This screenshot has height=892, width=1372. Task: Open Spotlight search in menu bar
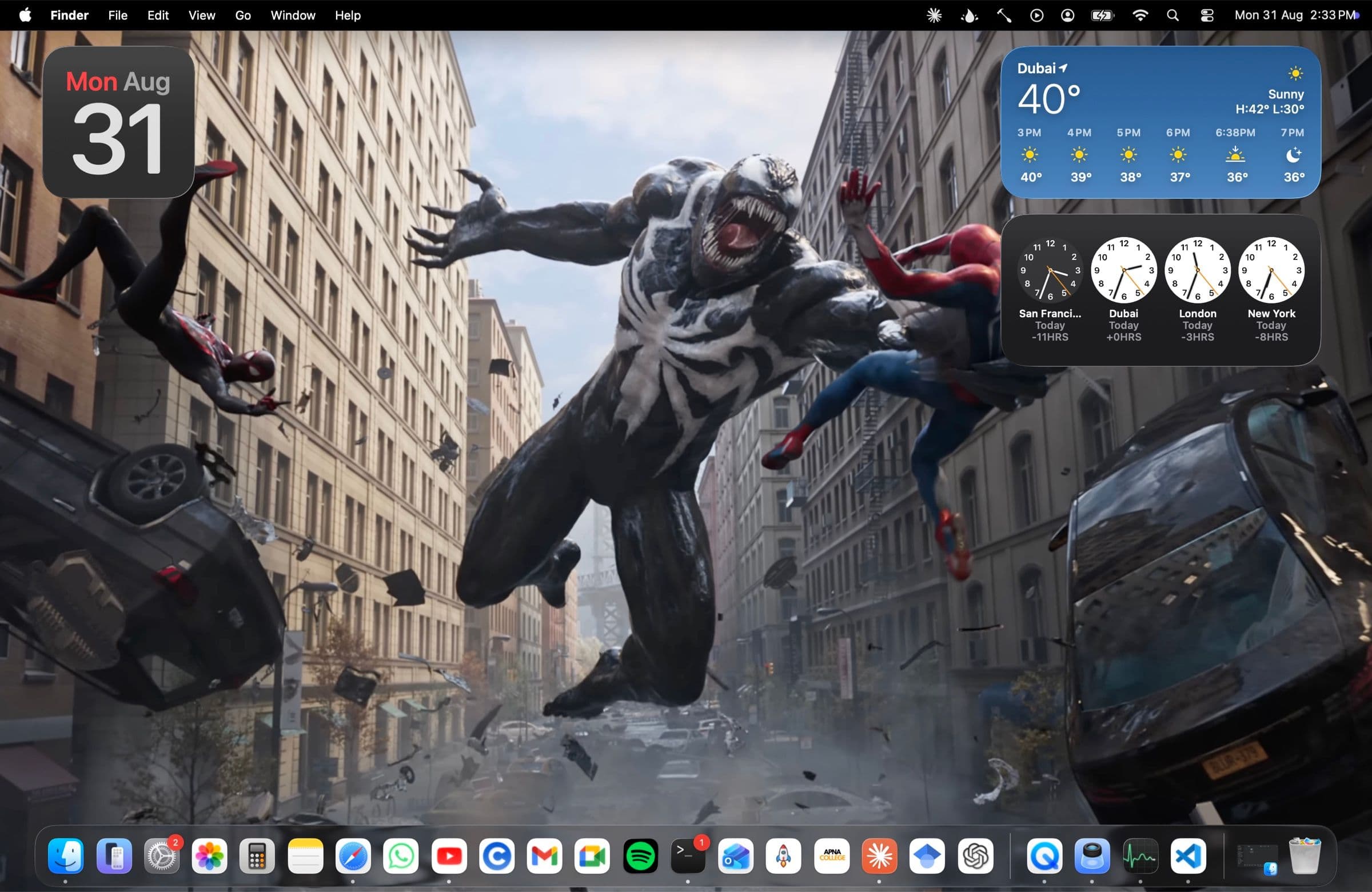1172,15
